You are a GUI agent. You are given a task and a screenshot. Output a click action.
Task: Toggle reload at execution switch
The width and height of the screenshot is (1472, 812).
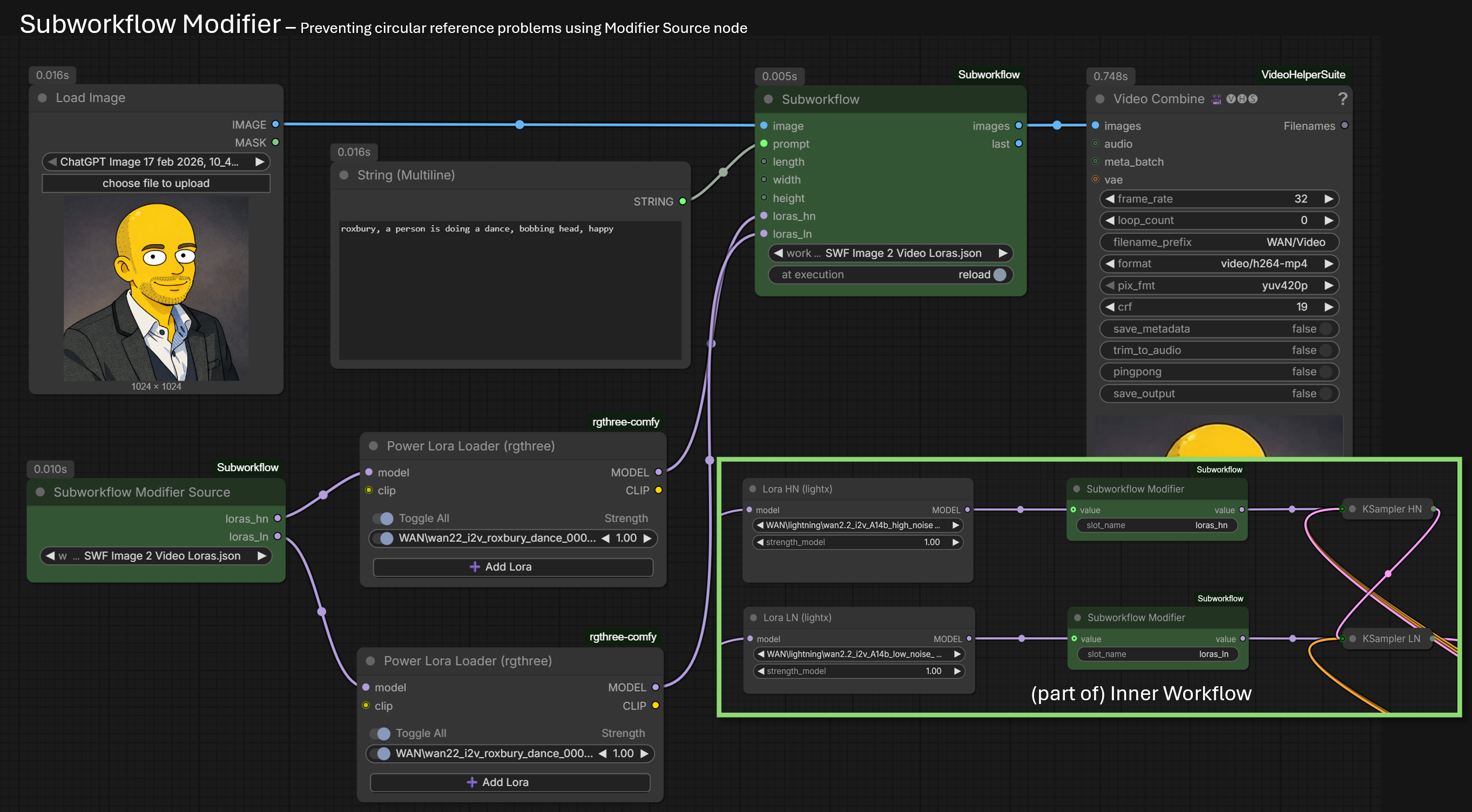point(1000,274)
